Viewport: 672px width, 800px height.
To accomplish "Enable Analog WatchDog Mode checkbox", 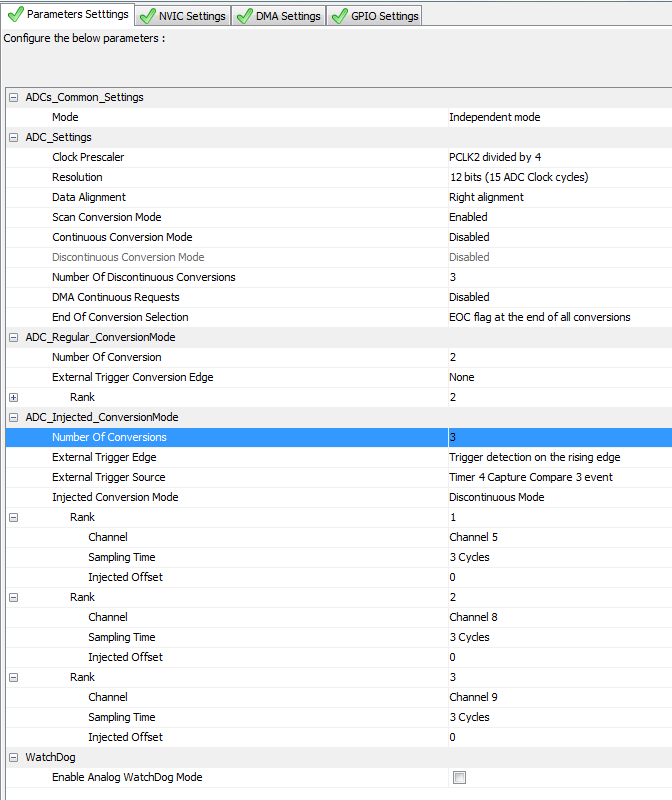I will 459,777.
